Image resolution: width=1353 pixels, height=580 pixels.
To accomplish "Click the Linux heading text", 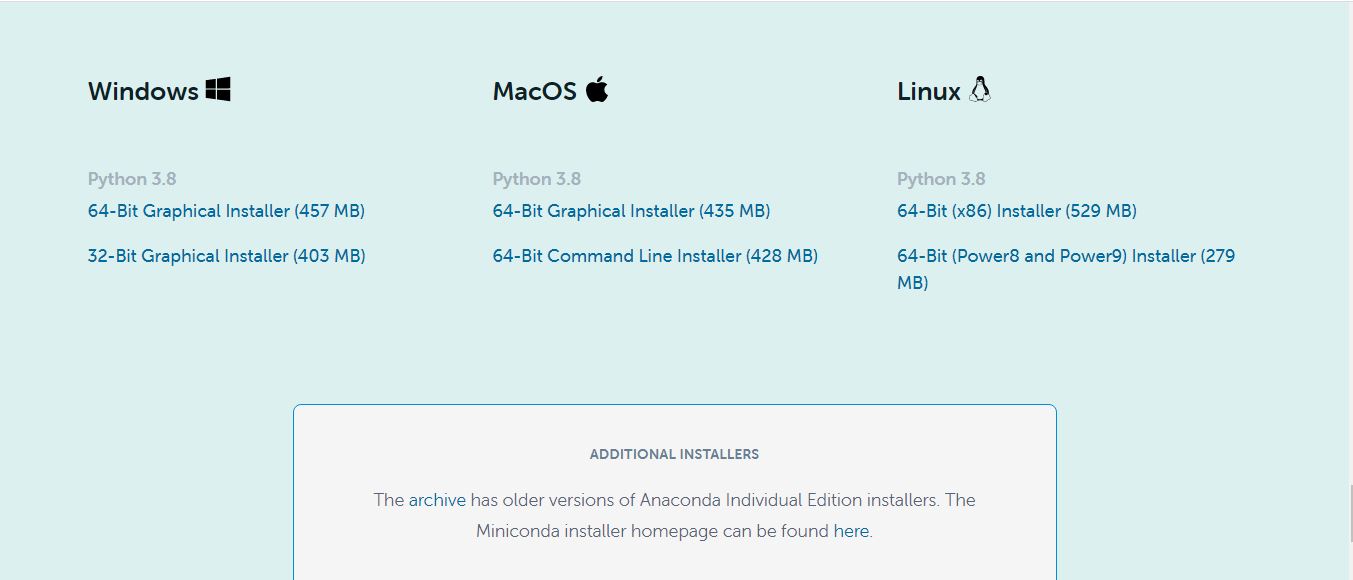I will point(929,91).
